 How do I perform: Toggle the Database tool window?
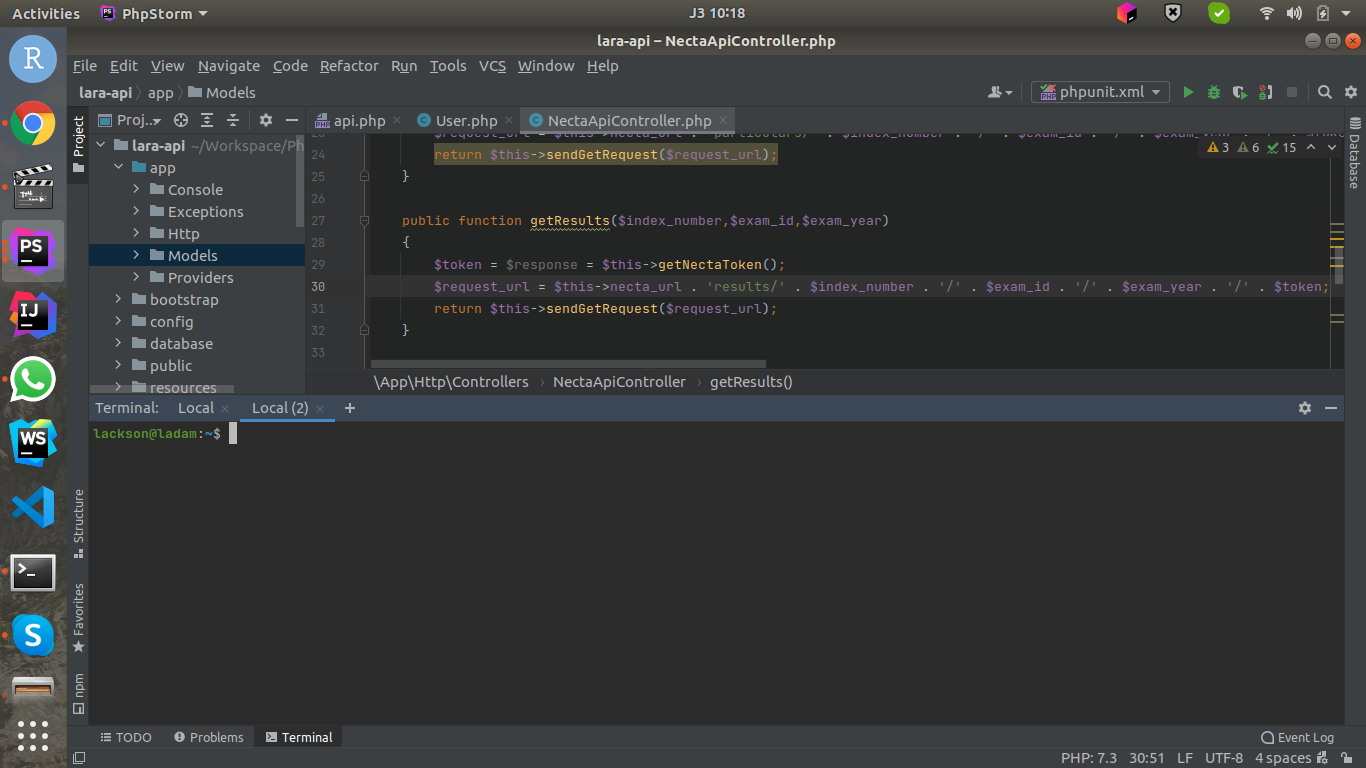click(1354, 154)
